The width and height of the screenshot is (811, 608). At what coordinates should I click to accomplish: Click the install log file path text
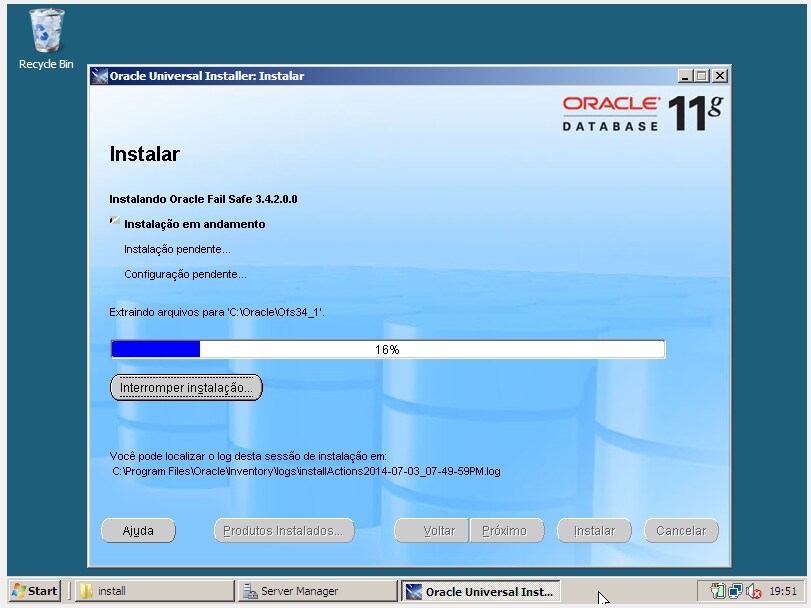tap(304, 470)
